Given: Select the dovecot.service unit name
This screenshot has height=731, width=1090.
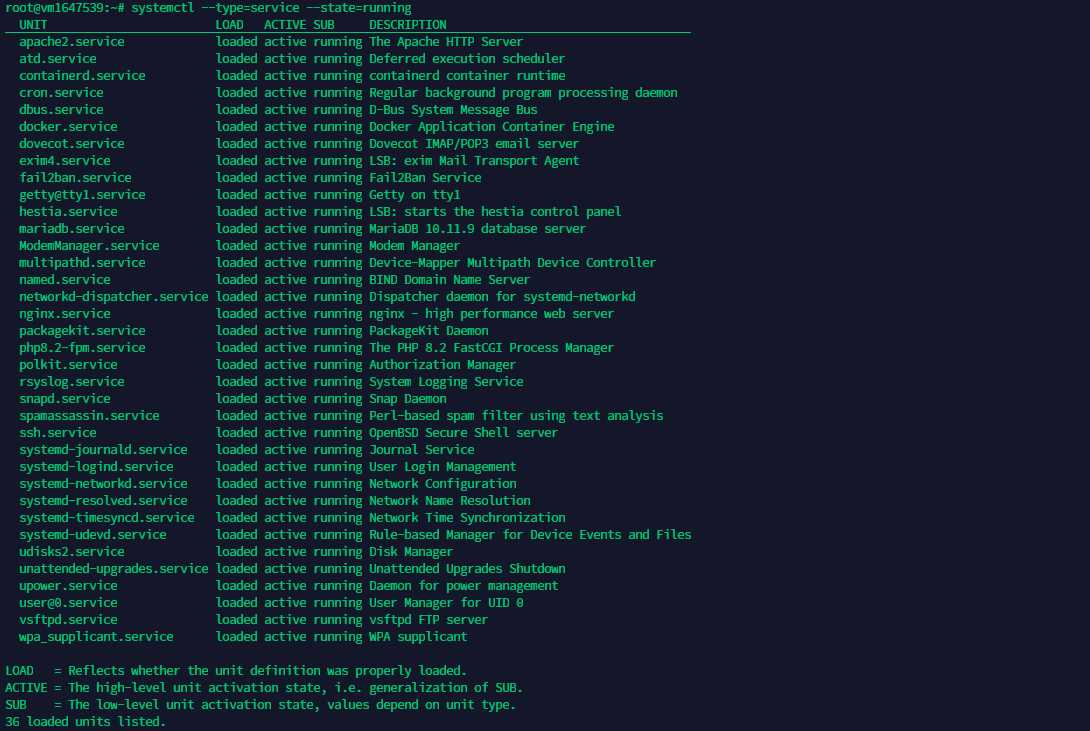Looking at the screenshot, I should point(72,144).
